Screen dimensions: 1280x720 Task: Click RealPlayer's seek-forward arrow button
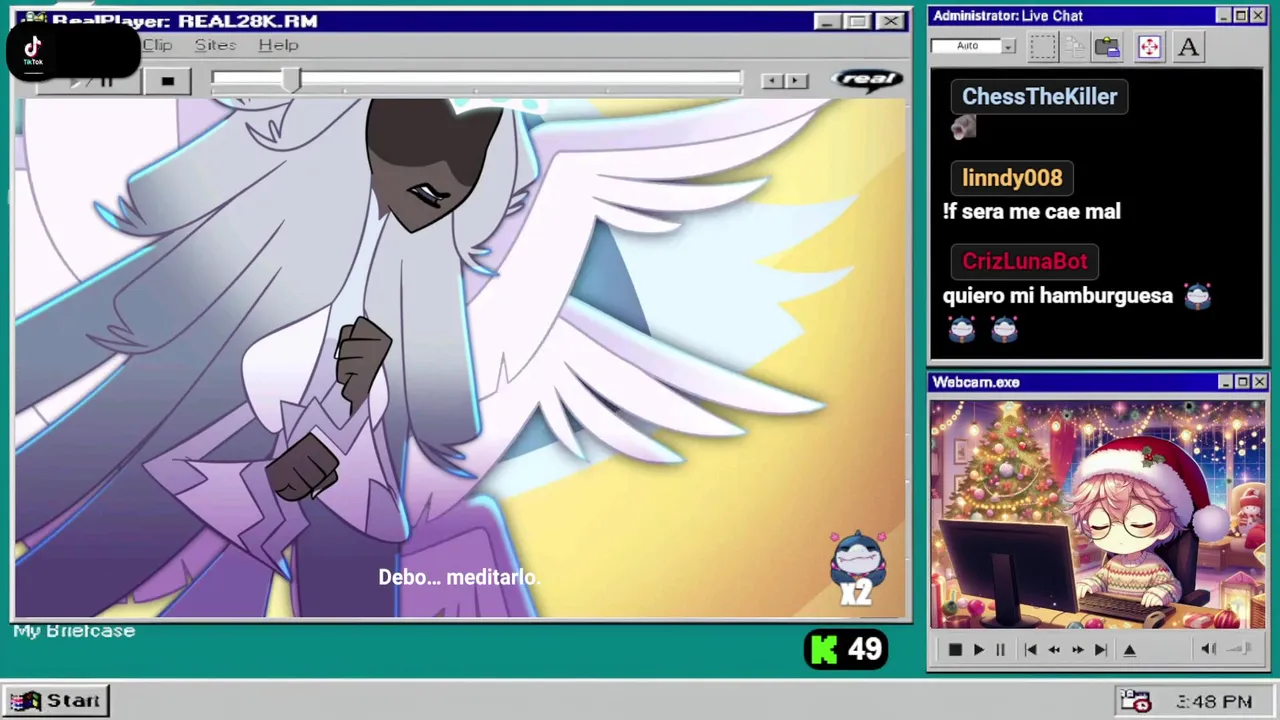coord(796,81)
